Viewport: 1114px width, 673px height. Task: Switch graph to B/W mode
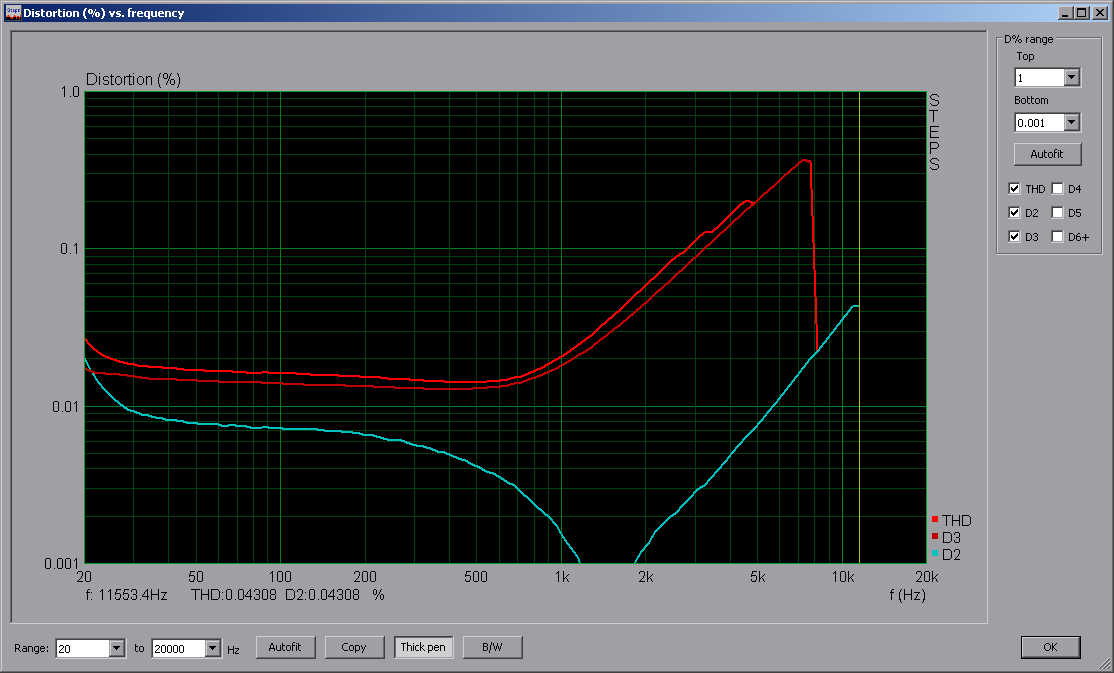(492, 647)
